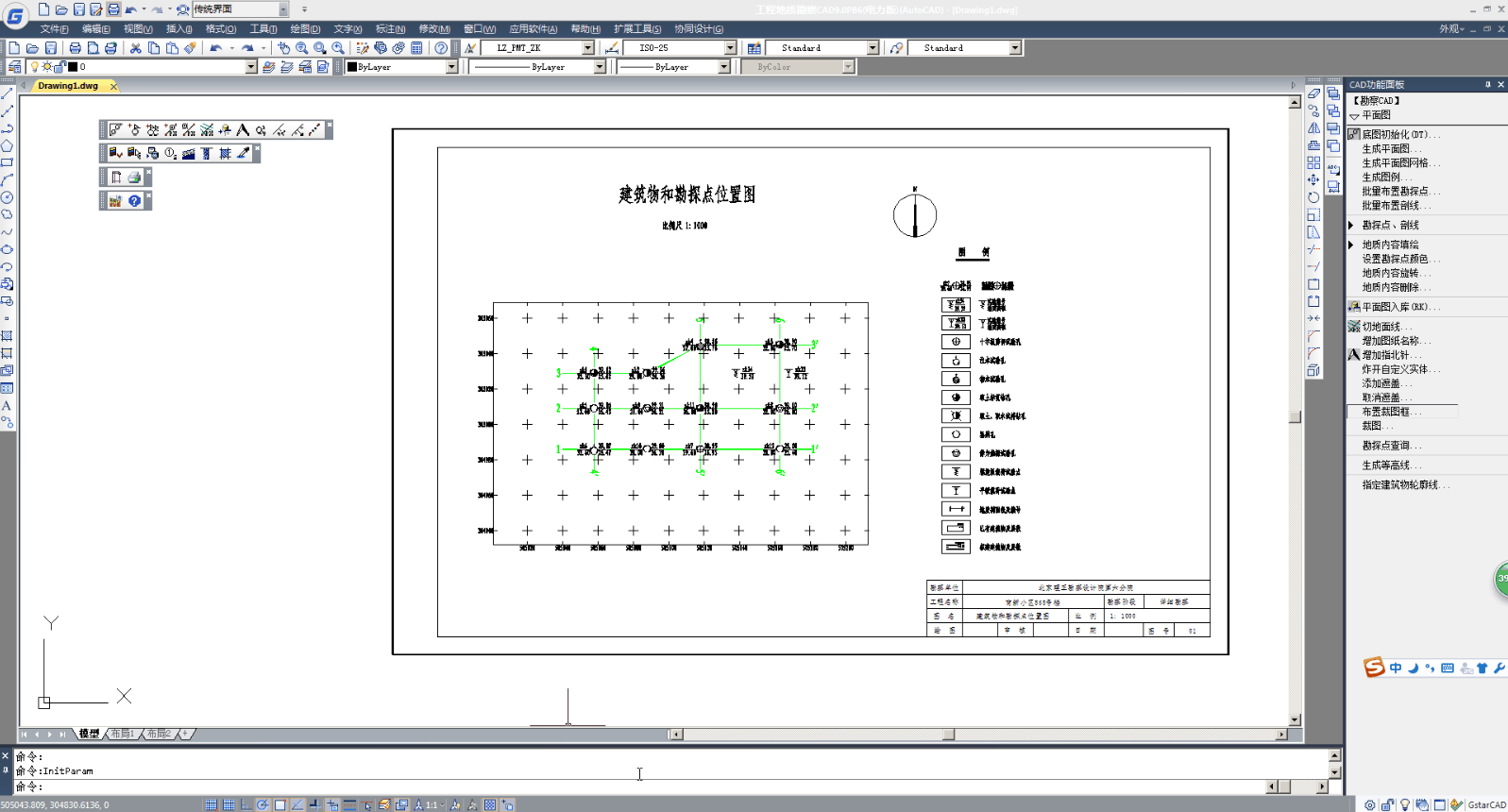
Task: Click the New file icon in standard toolbar
Action: pyautogui.click(x=14, y=48)
